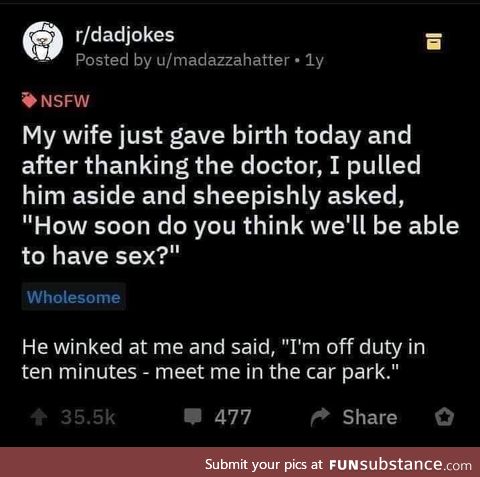Visit the FUNsubstance.com link in the footer
The width and height of the screenshot is (480, 477).
[400, 464]
